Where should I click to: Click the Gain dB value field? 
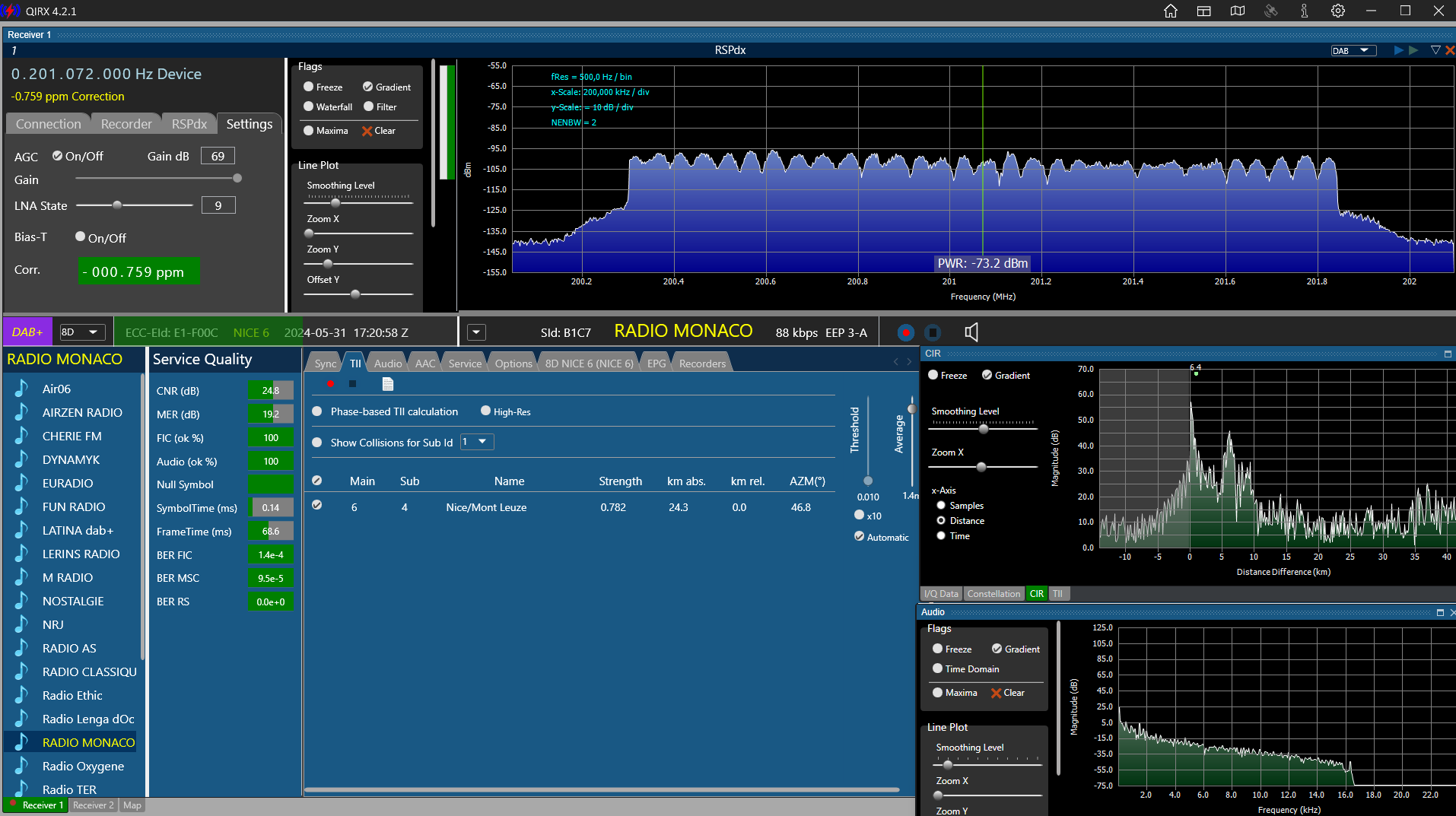click(x=218, y=156)
